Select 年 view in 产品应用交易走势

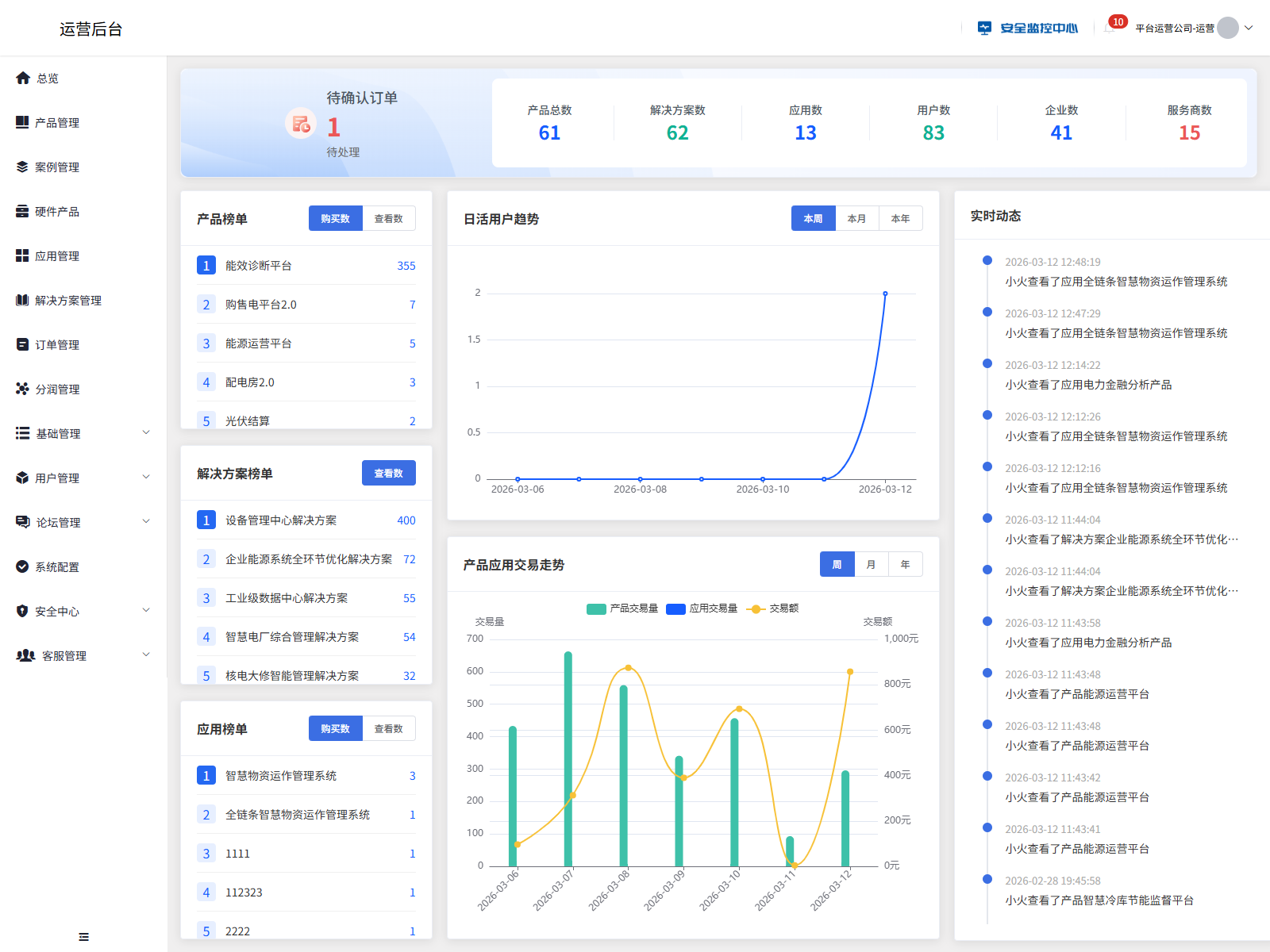[x=904, y=564]
